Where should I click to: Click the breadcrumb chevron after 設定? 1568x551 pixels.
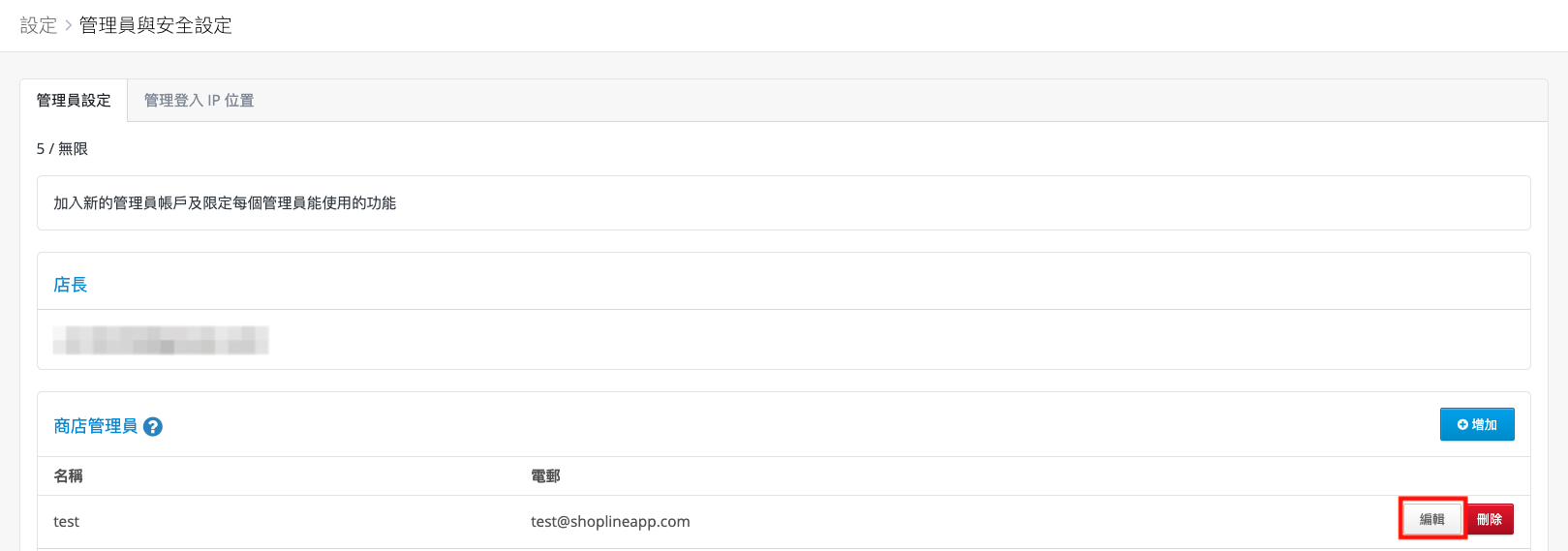[69, 25]
